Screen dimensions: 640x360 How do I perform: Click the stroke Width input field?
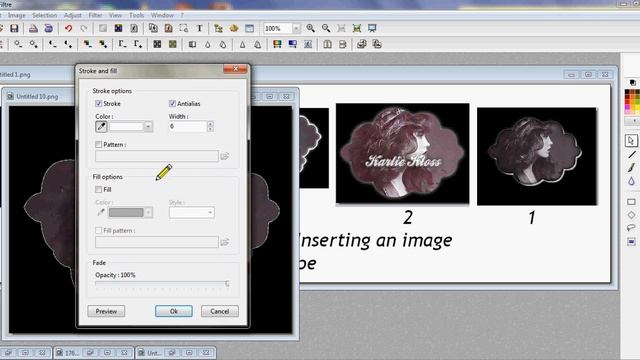click(x=188, y=127)
